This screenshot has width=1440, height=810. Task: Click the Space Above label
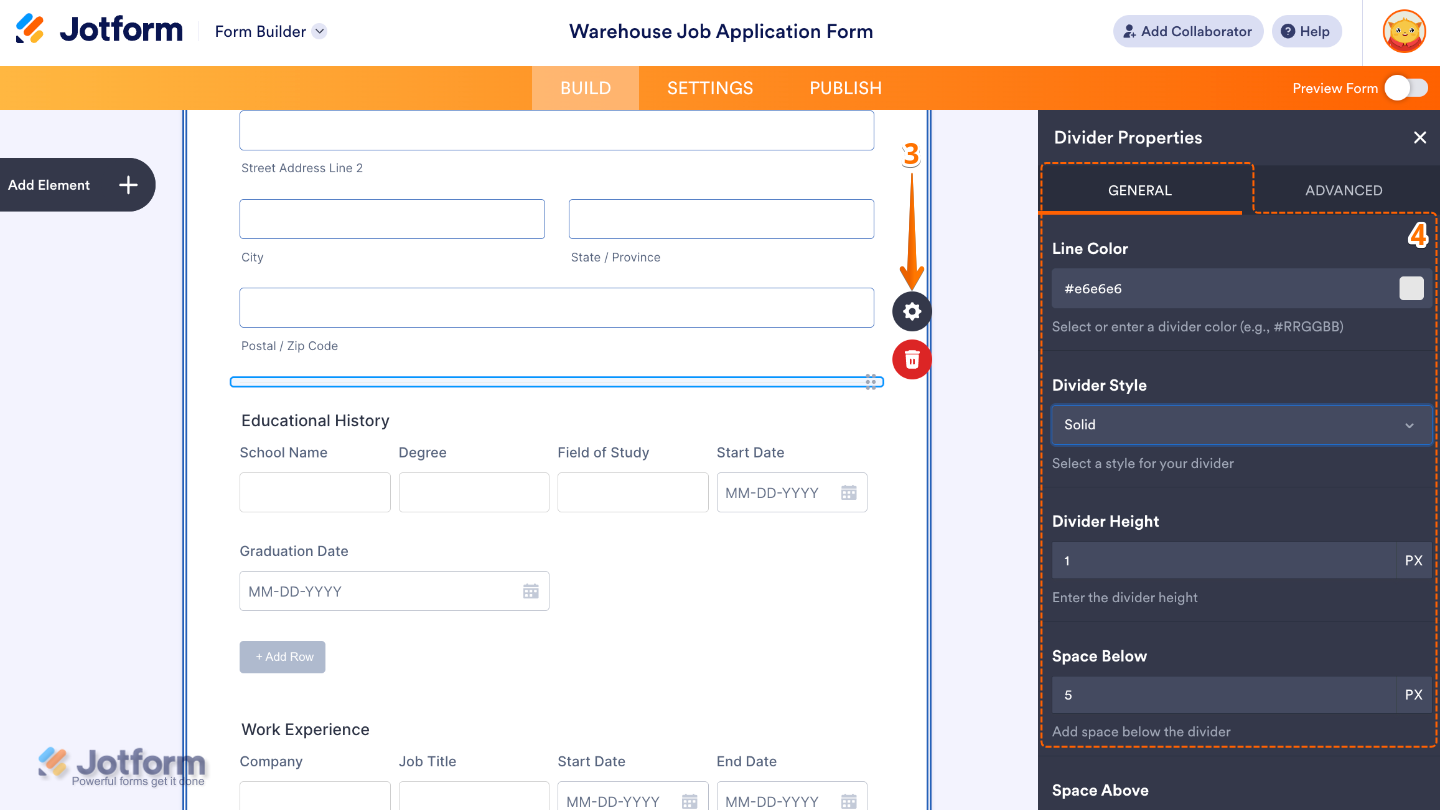pyautogui.click(x=1100, y=790)
